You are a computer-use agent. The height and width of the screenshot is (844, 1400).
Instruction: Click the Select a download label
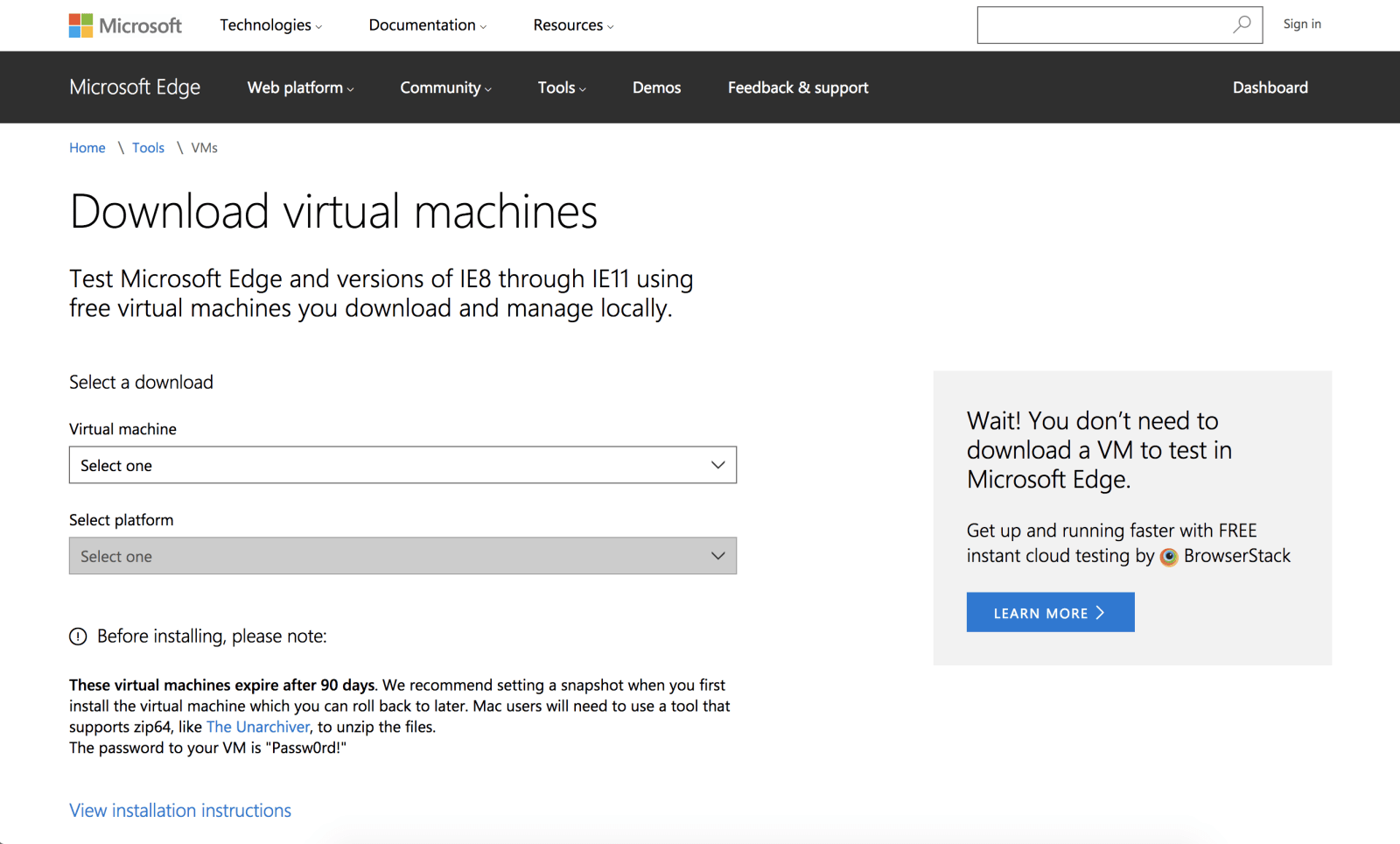point(141,383)
